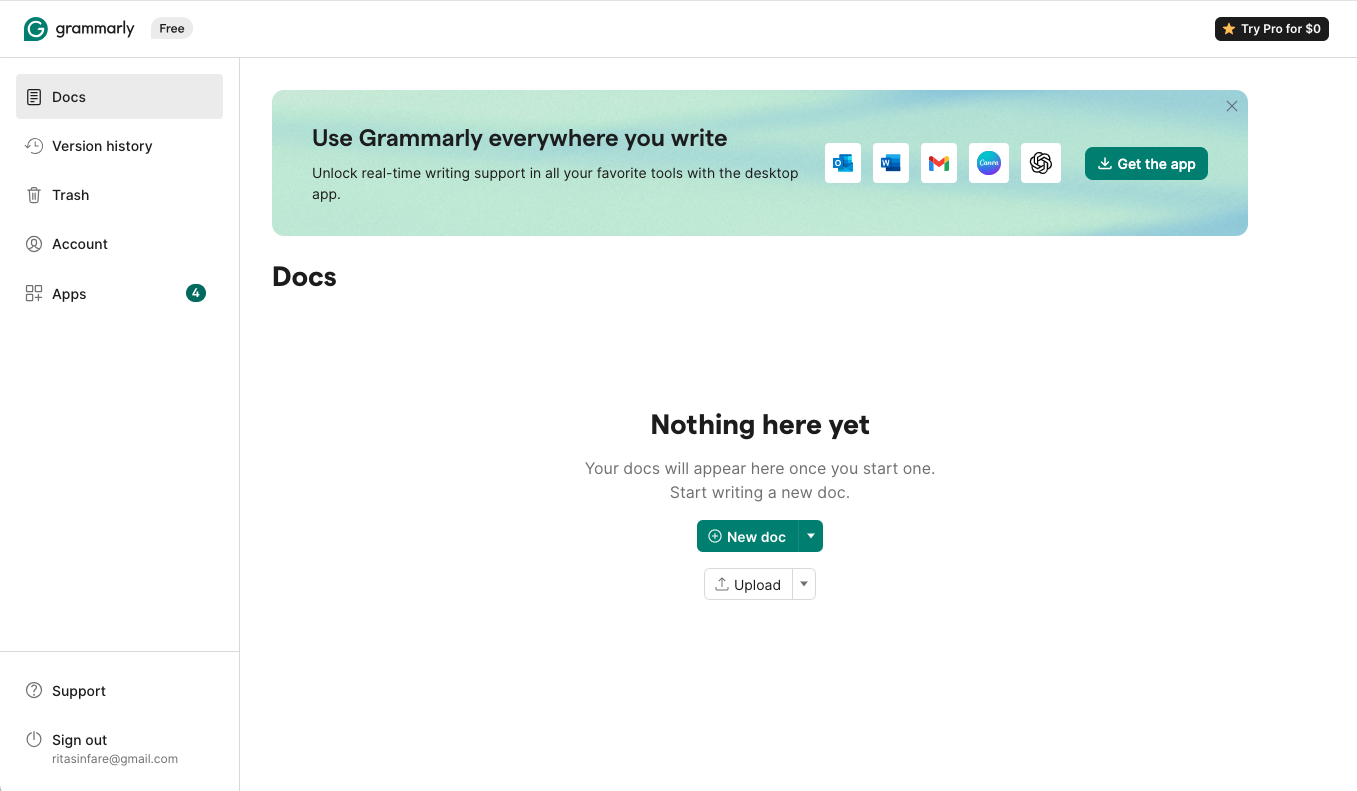Screen dimensions: 1357x791
Task: Open Version history in sidebar
Action: click(101, 146)
